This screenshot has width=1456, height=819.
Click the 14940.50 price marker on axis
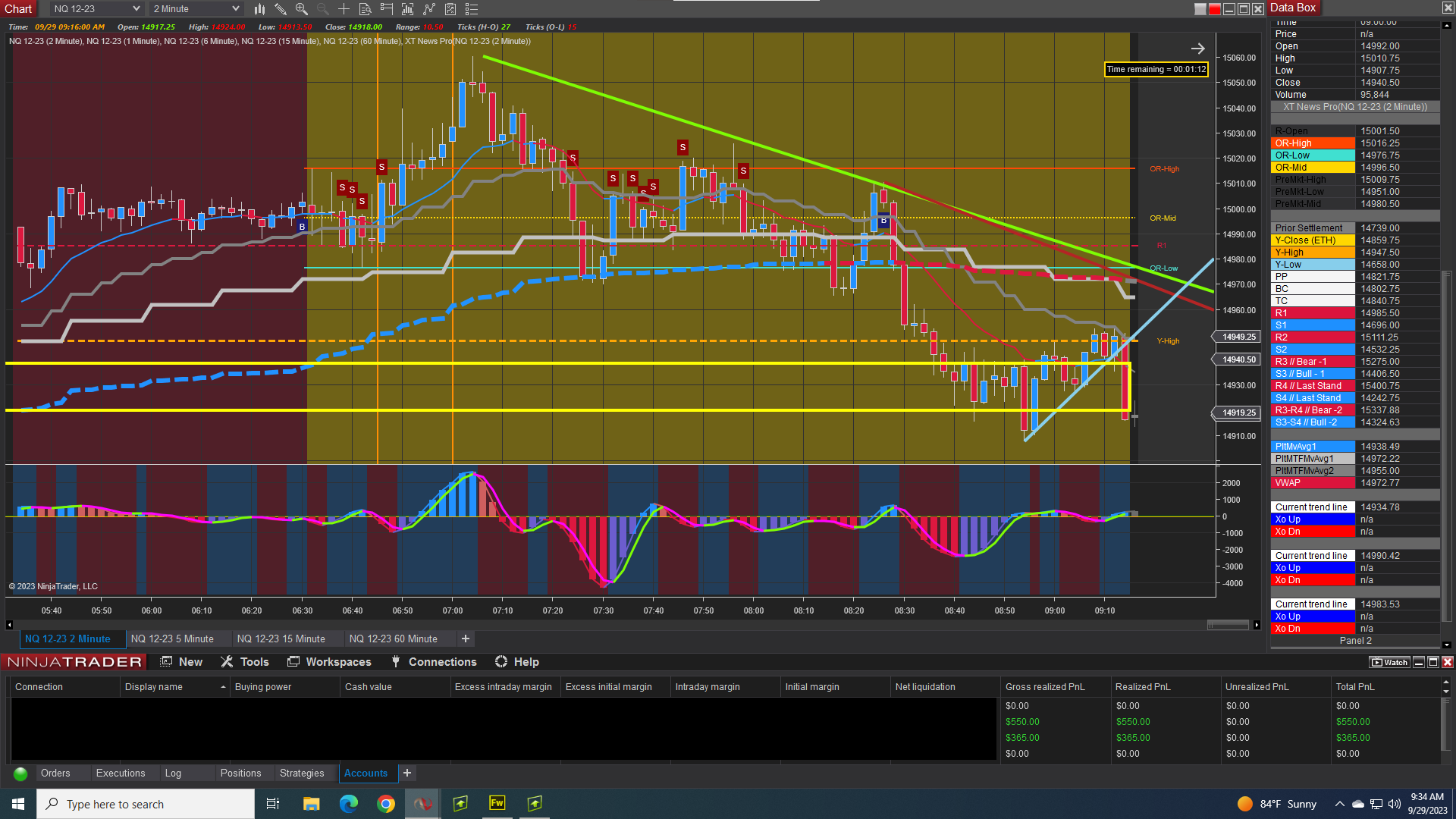[x=1238, y=359]
